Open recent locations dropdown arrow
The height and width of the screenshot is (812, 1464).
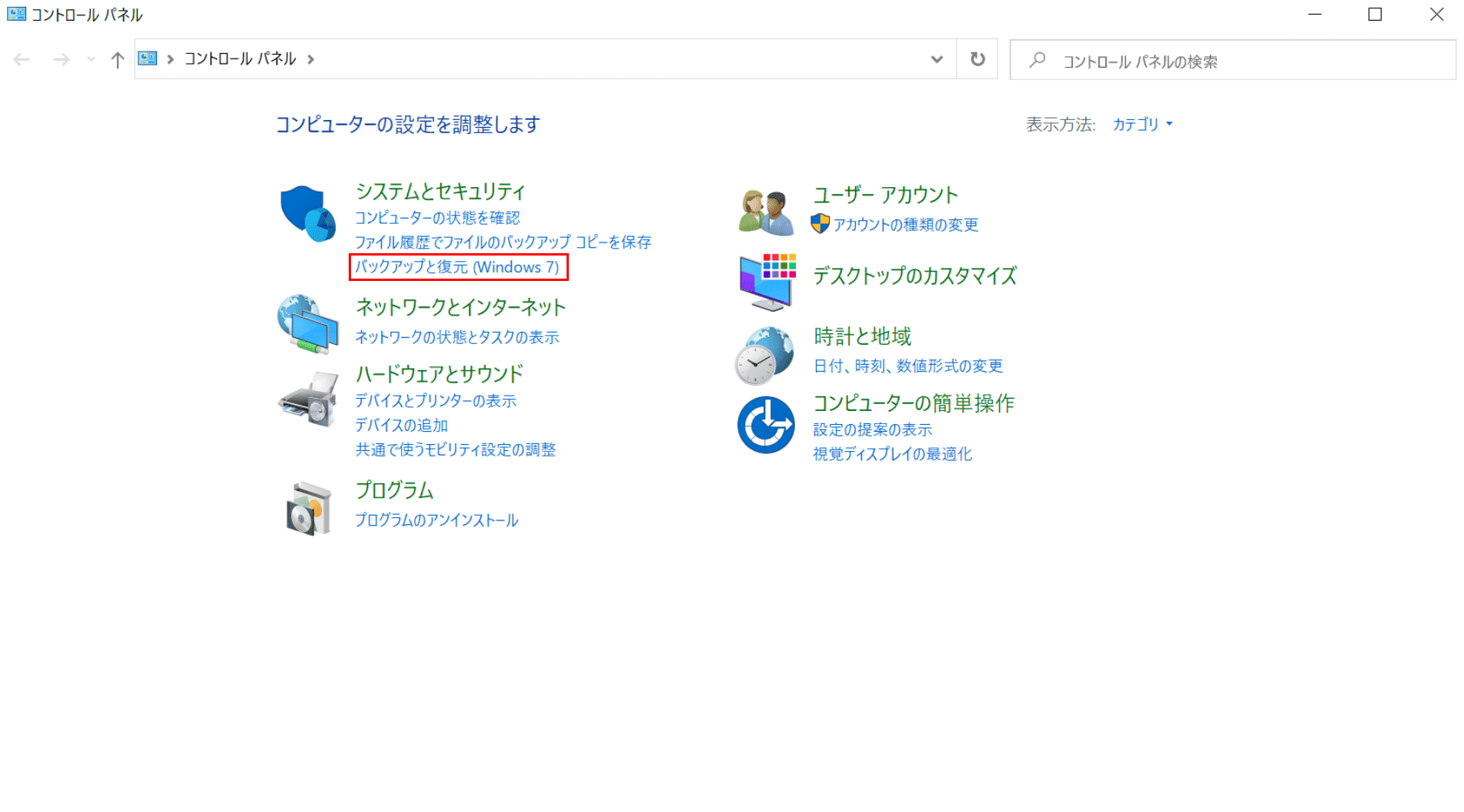click(91, 59)
